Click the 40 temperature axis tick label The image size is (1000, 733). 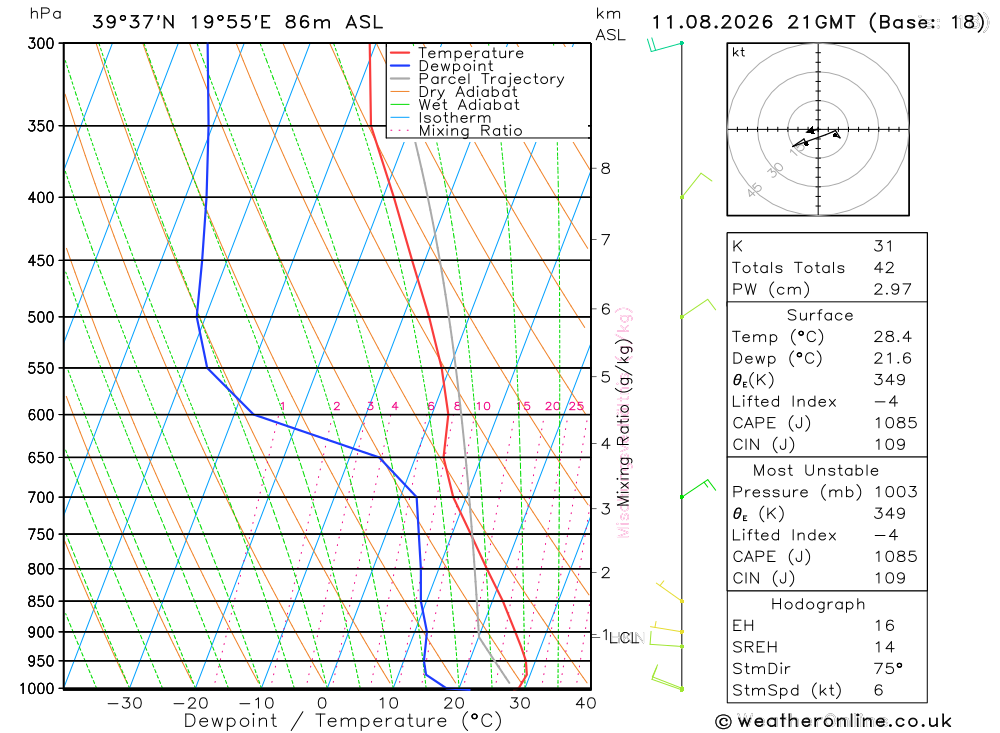pyautogui.click(x=585, y=703)
